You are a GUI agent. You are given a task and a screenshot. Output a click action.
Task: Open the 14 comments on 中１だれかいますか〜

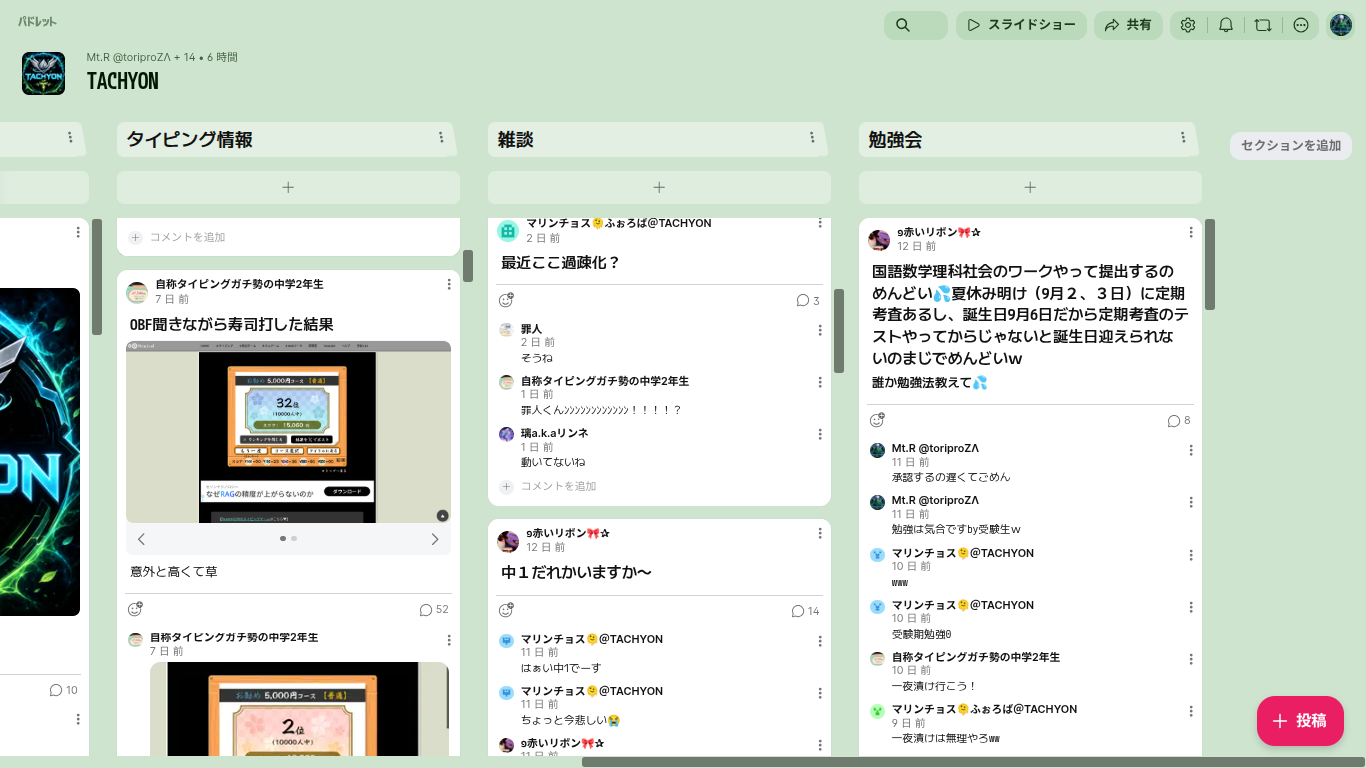pos(805,611)
